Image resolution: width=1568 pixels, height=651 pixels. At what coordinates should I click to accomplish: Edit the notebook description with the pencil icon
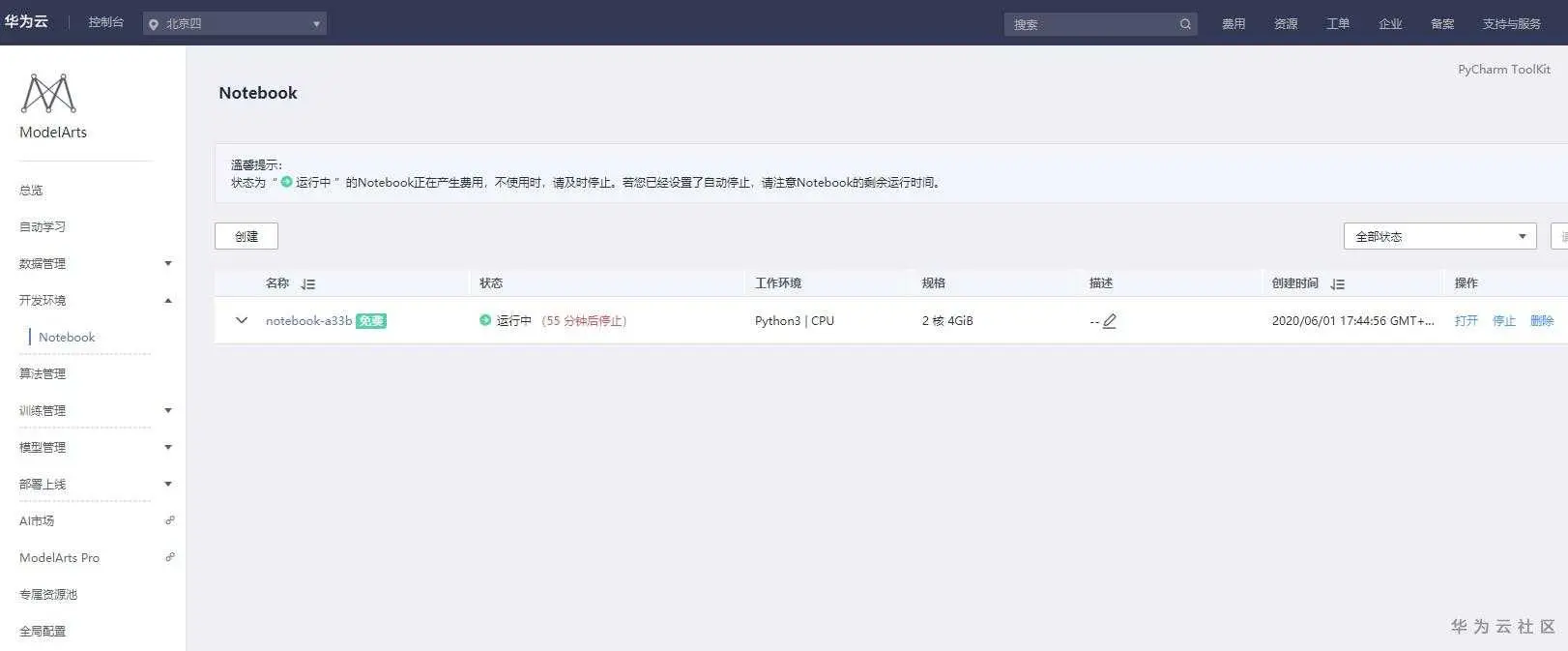tap(1110, 321)
